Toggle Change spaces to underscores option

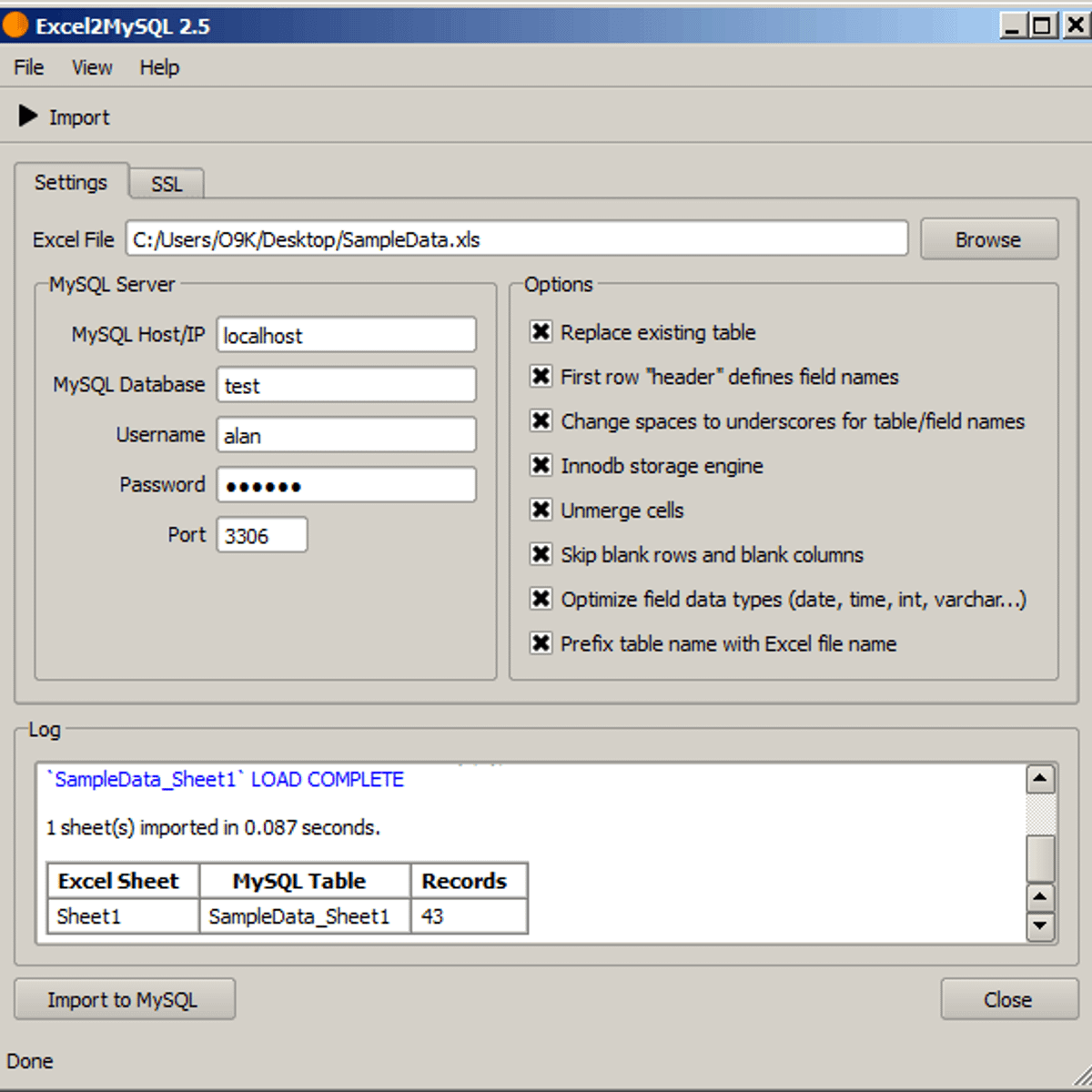pos(541,421)
